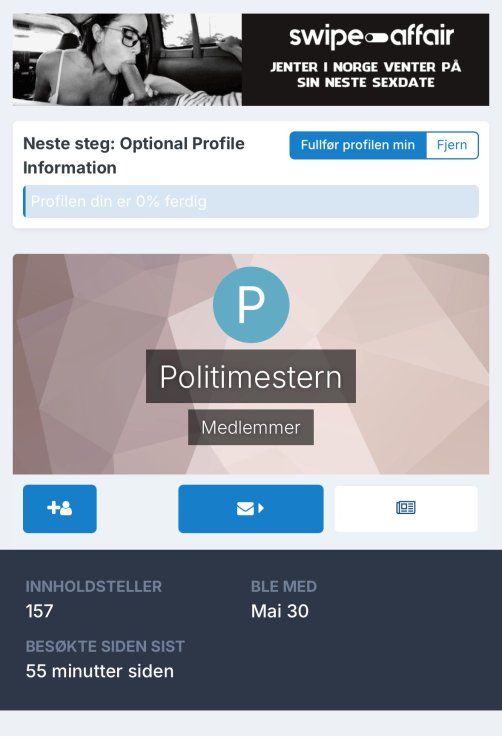Click the swipe affair logo in banner
502x750 pixels.
coord(371,36)
